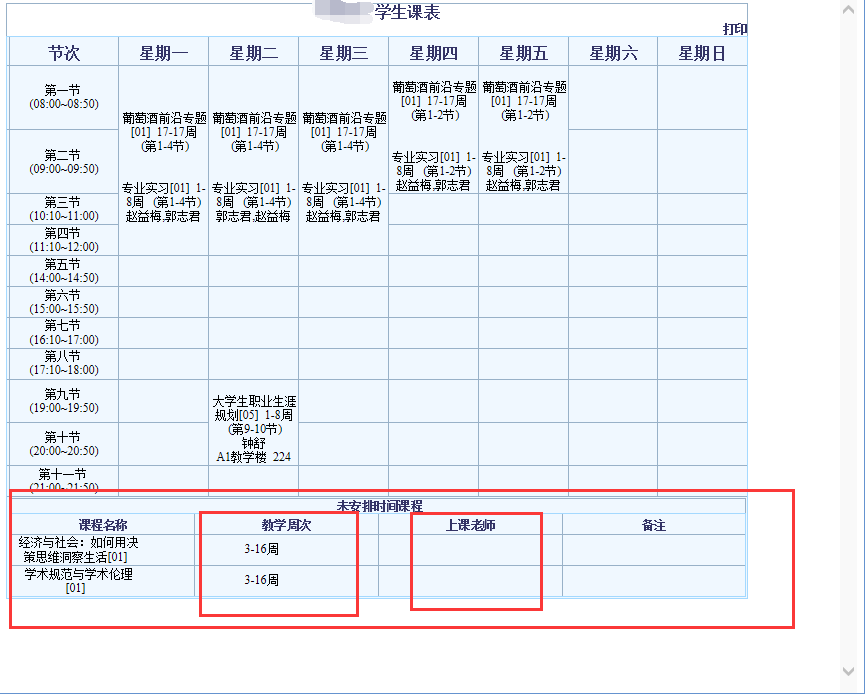Select the 经济与社会 unscheduled course
This screenshot has height=700, width=867.
pos(79,549)
